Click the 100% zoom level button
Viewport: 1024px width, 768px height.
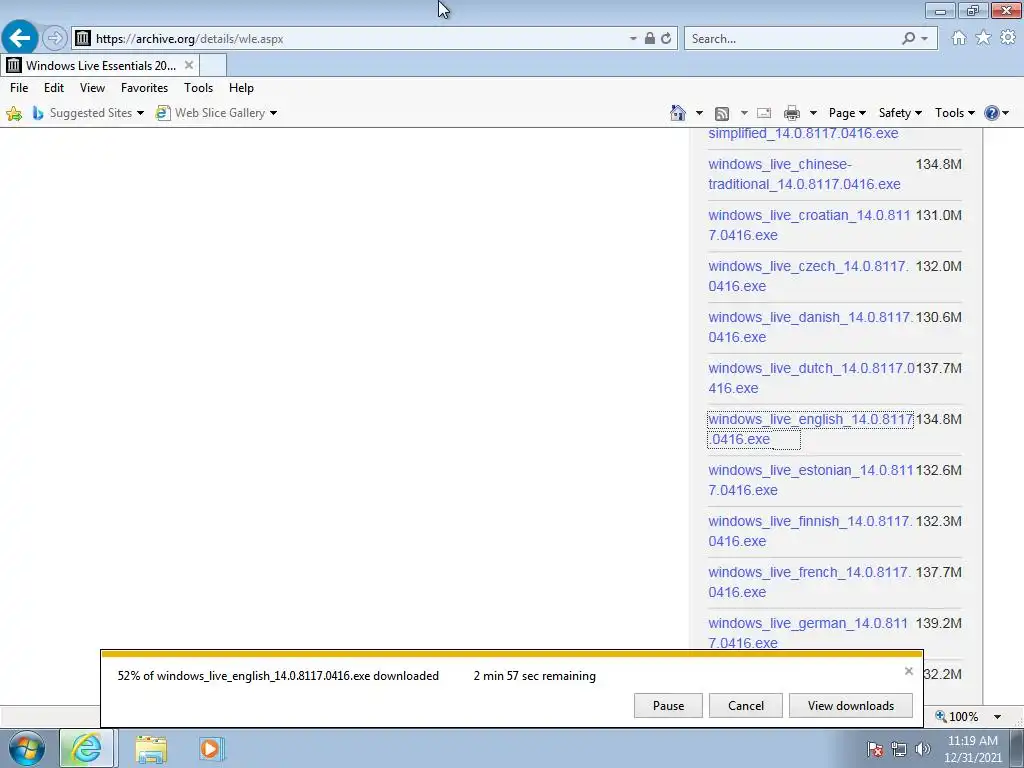tap(957, 716)
